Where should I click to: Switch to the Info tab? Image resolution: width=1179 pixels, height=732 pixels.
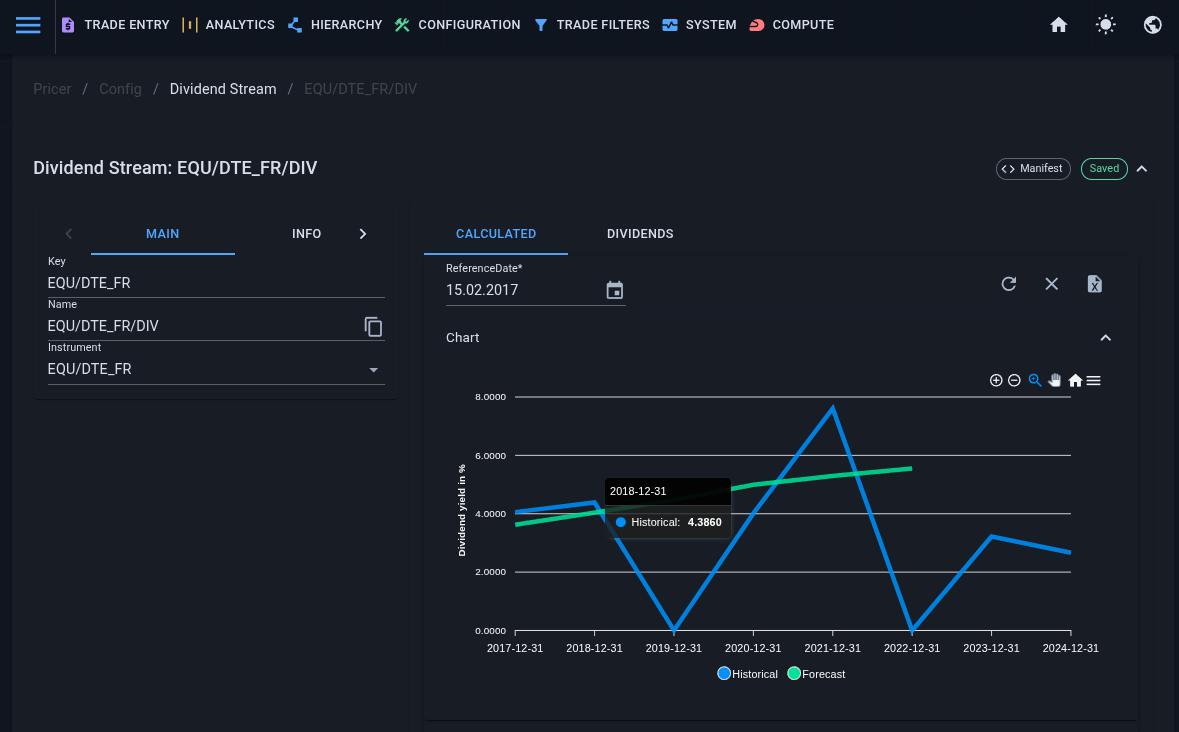pyautogui.click(x=307, y=234)
